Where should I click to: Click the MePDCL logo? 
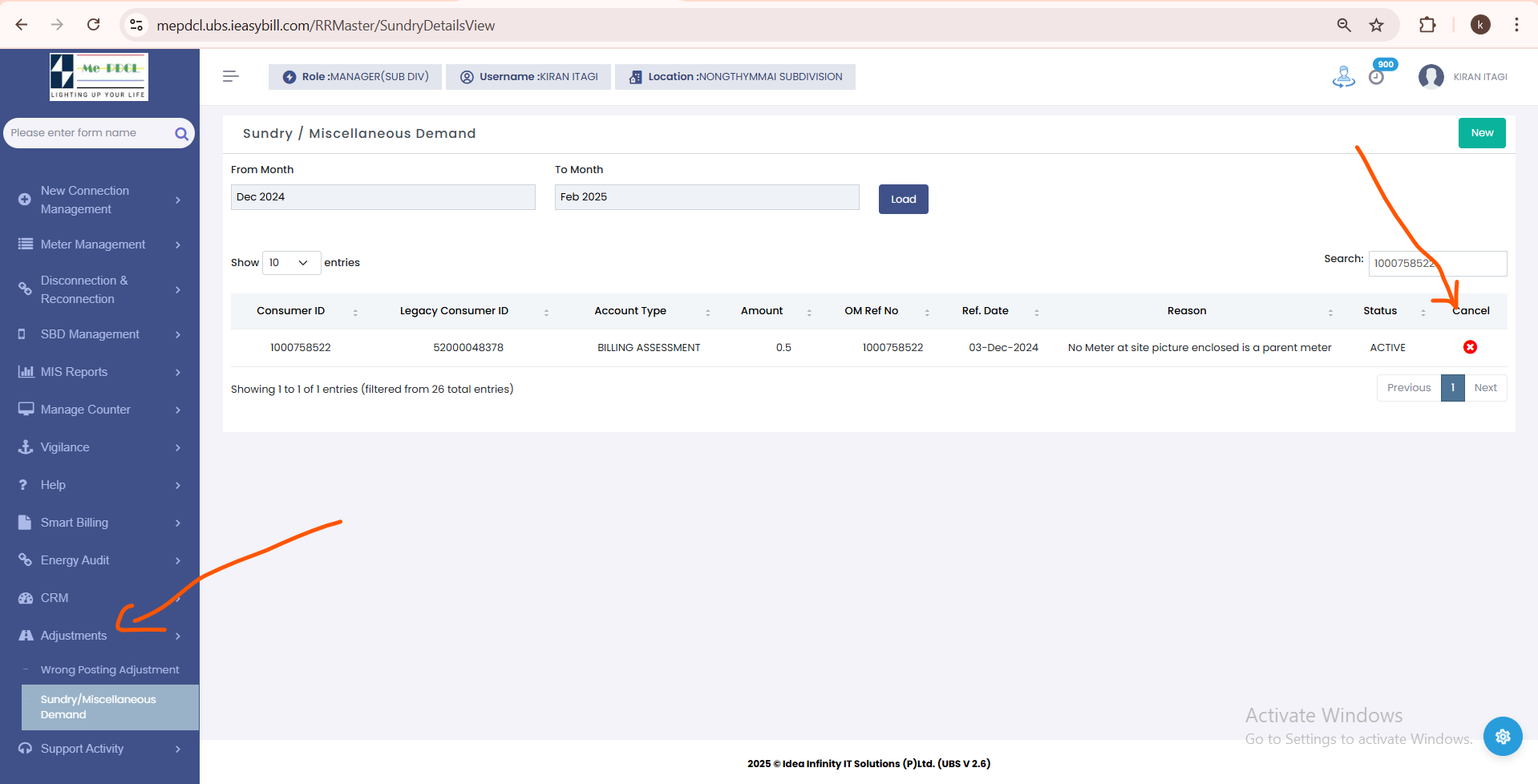[x=99, y=77]
